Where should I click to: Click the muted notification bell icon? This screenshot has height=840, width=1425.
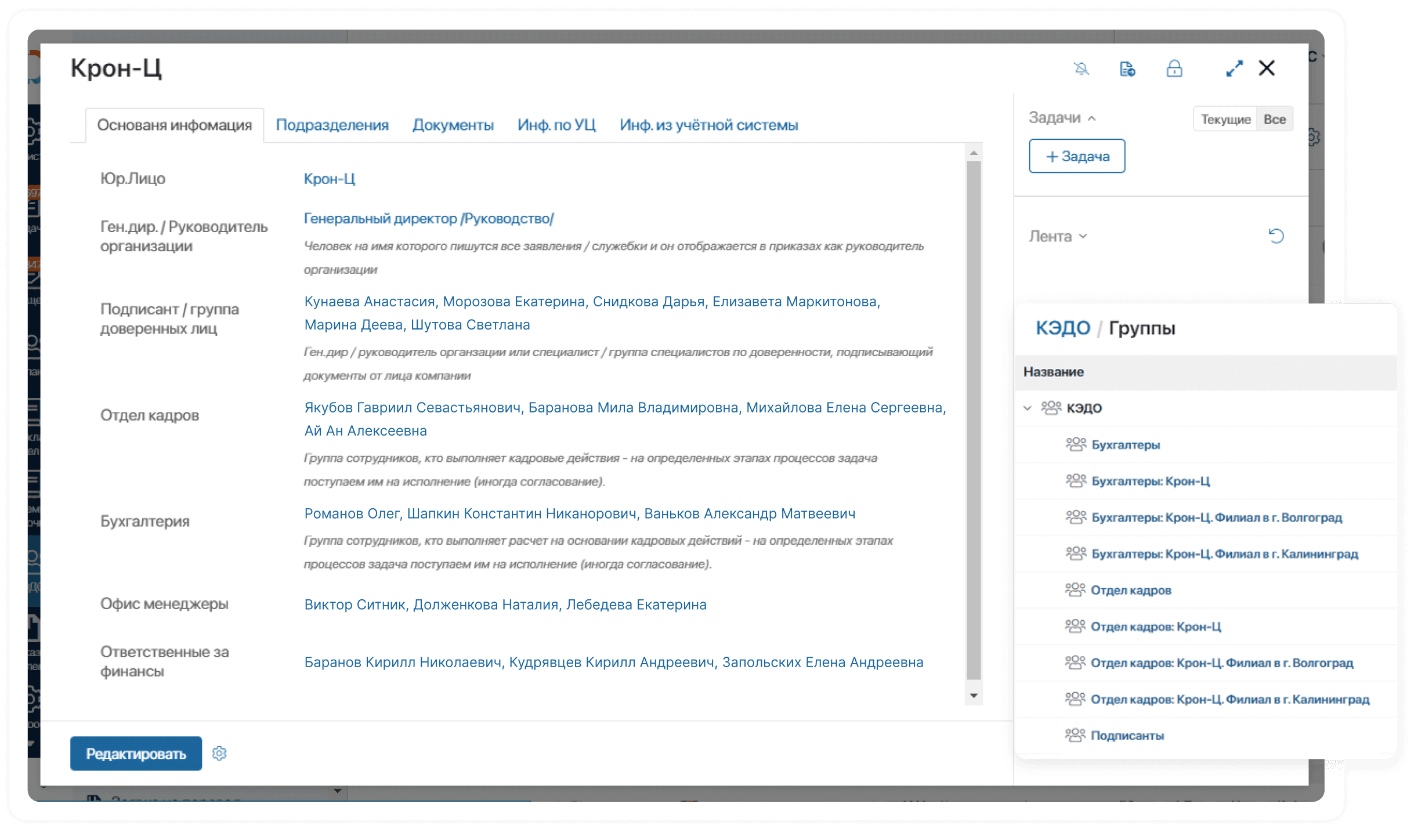[x=1082, y=68]
